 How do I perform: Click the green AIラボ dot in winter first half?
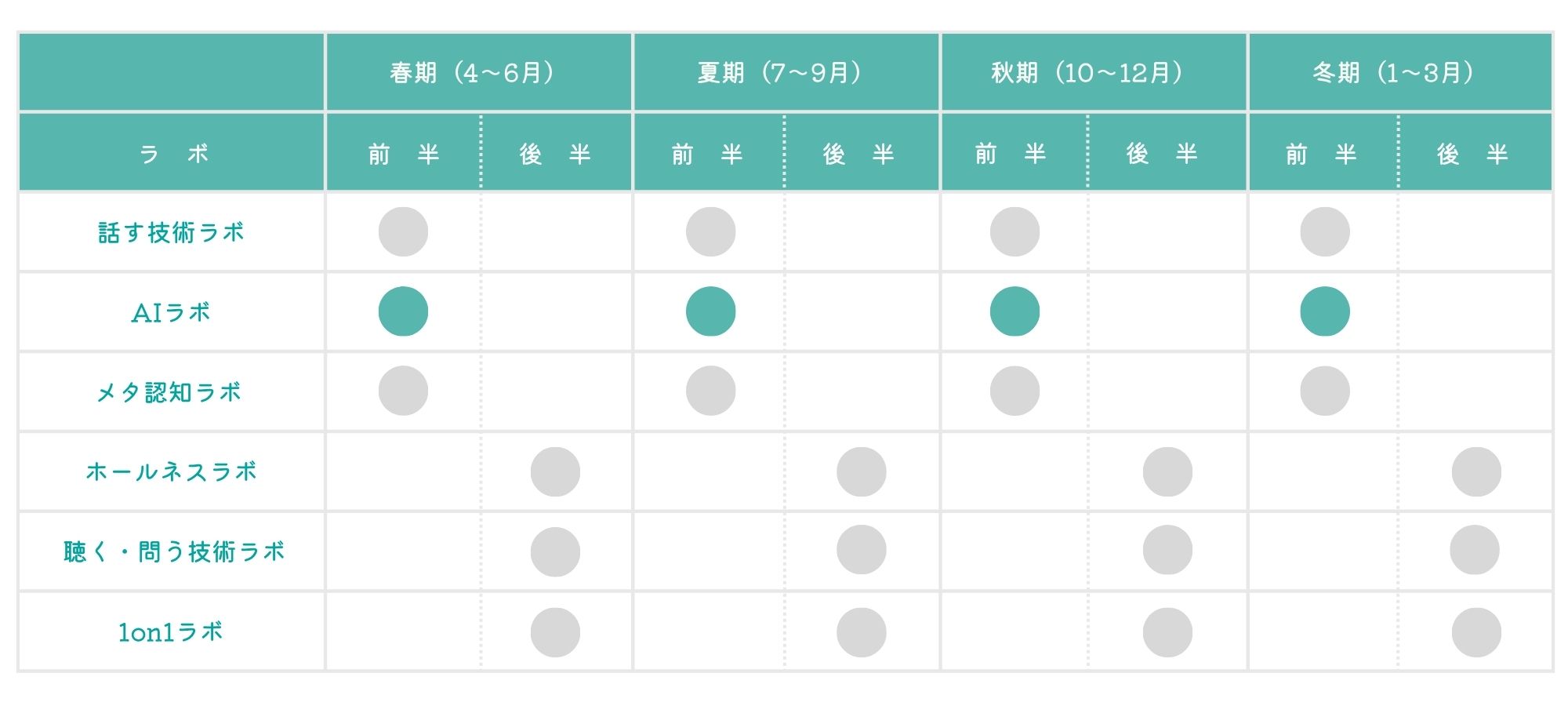point(1325,311)
